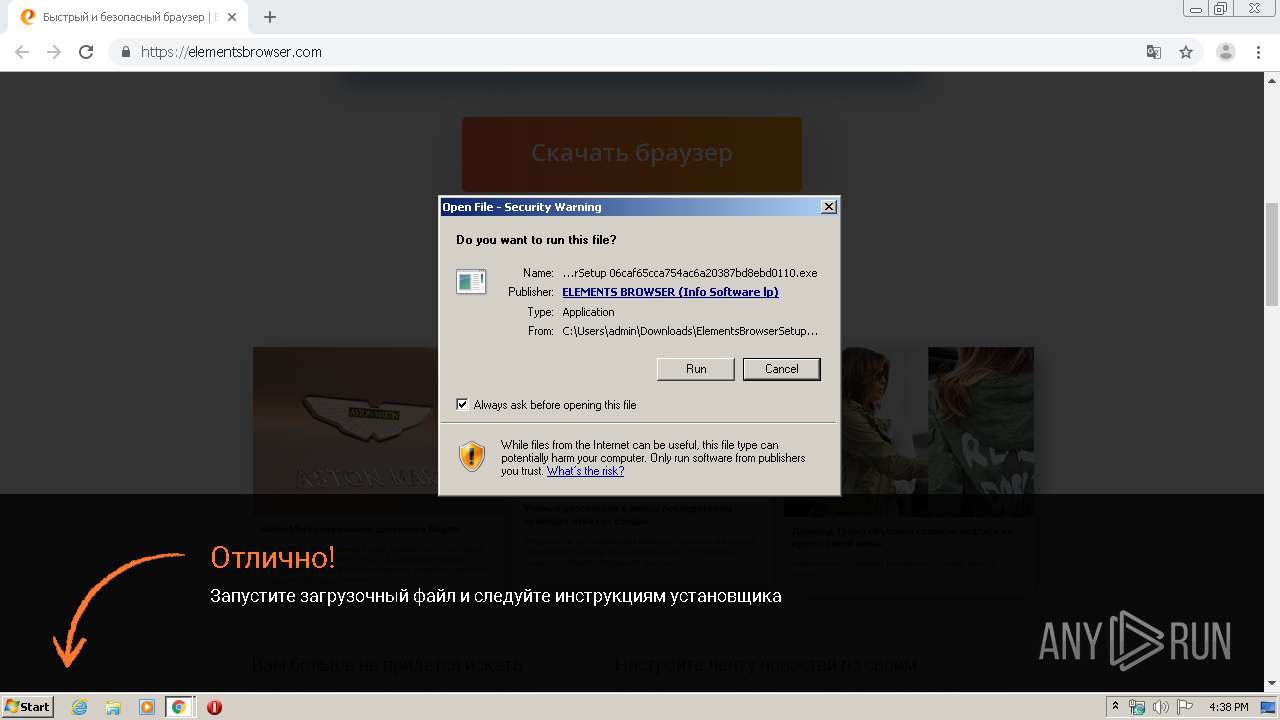Open Windows Explorer folder in taskbar
This screenshot has width=1280, height=720.
(x=113, y=707)
